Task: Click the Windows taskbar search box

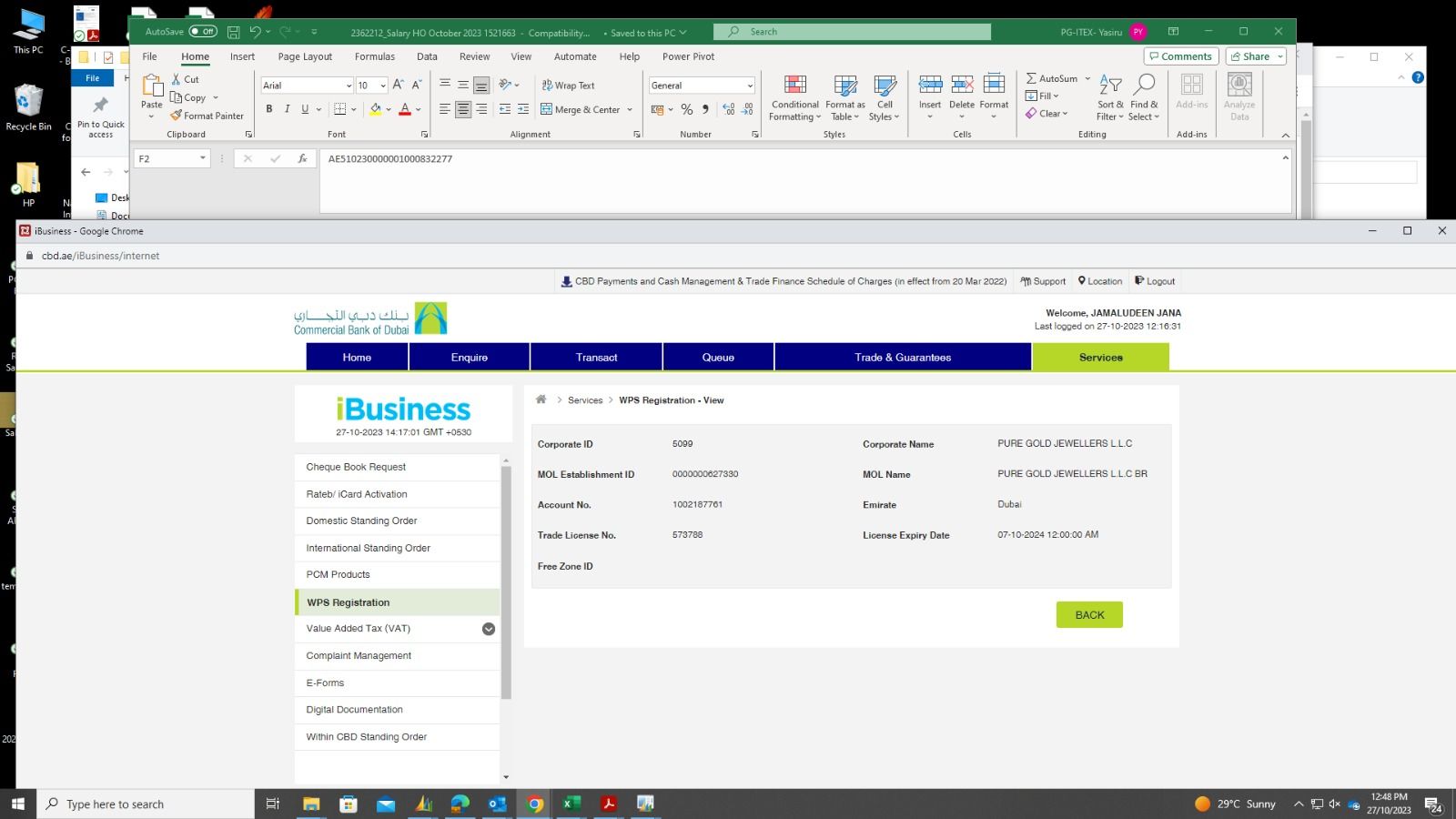Action: coord(146,804)
